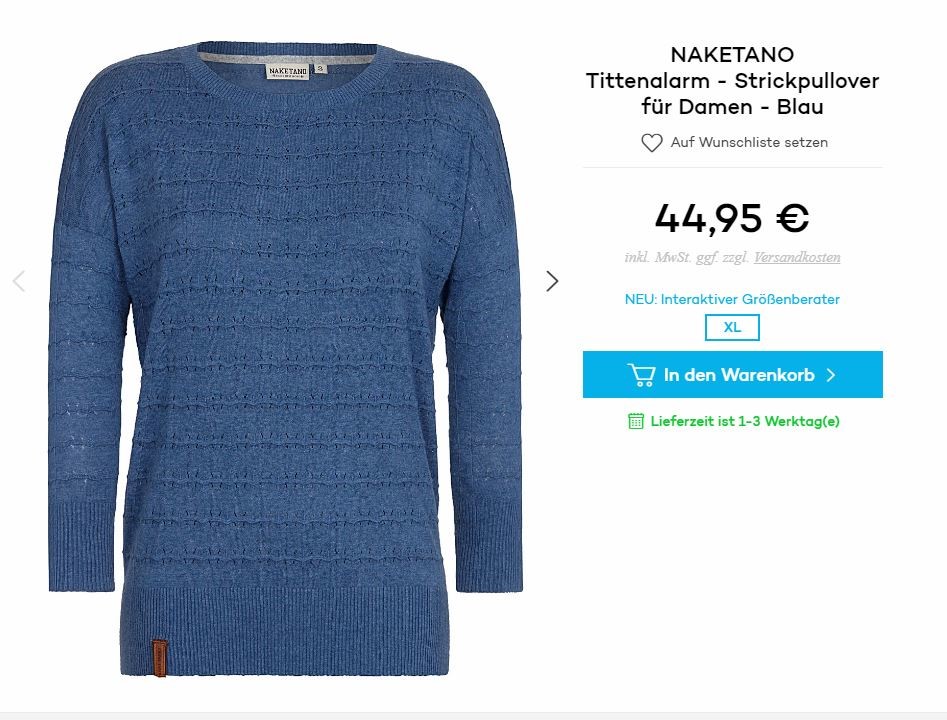Click the NAKETANO brand name heading
Viewport: 947px width, 720px height.
[x=732, y=54]
